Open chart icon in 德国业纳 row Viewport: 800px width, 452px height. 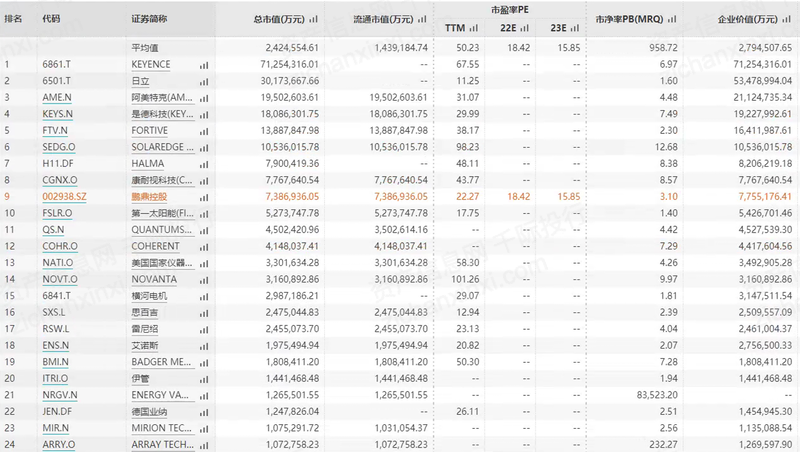(204, 412)
